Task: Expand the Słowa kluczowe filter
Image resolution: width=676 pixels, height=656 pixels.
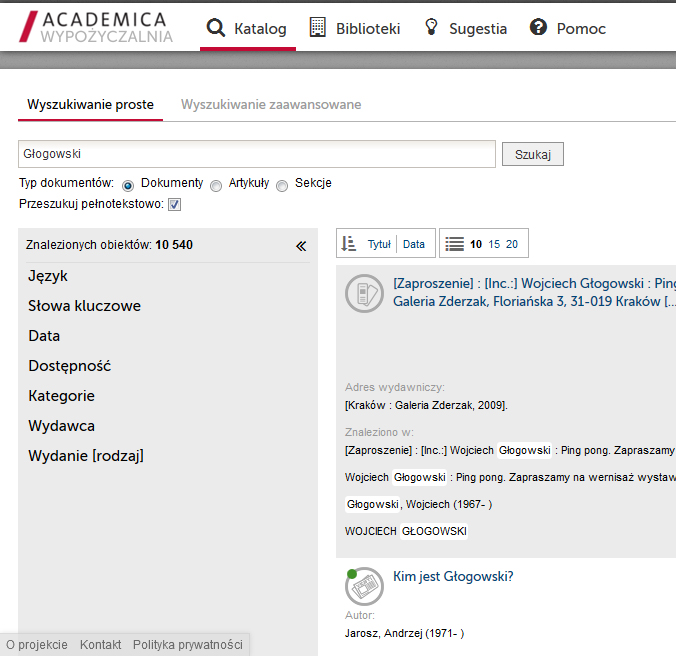Action: [84, 306]
